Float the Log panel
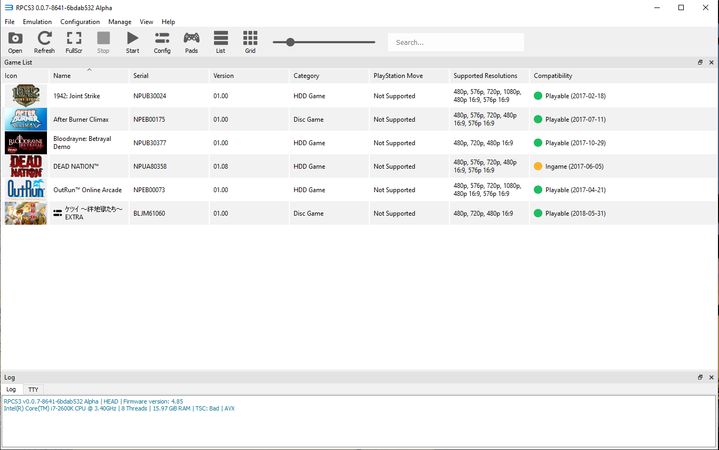The width and height of the screenshot is (719, 450). coord(700,377)
